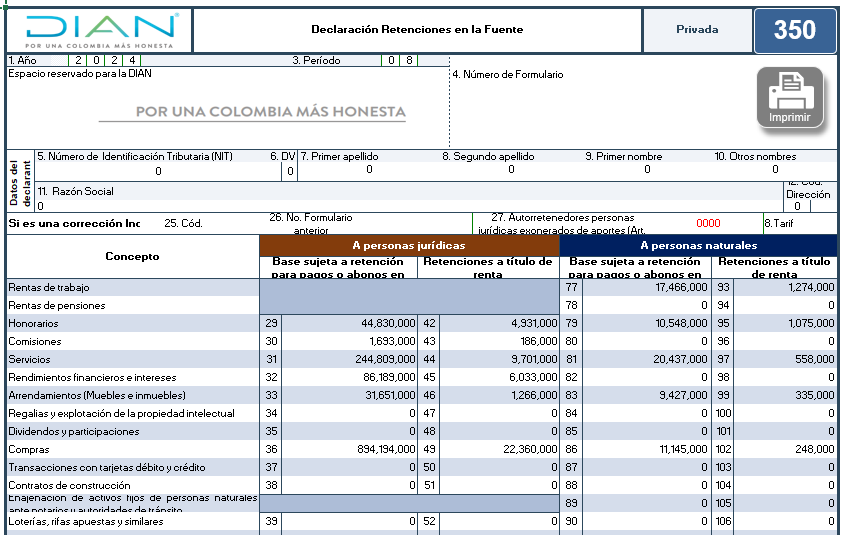Click the Imprimir printer button

pyautogui.click(x=790, y=98)
